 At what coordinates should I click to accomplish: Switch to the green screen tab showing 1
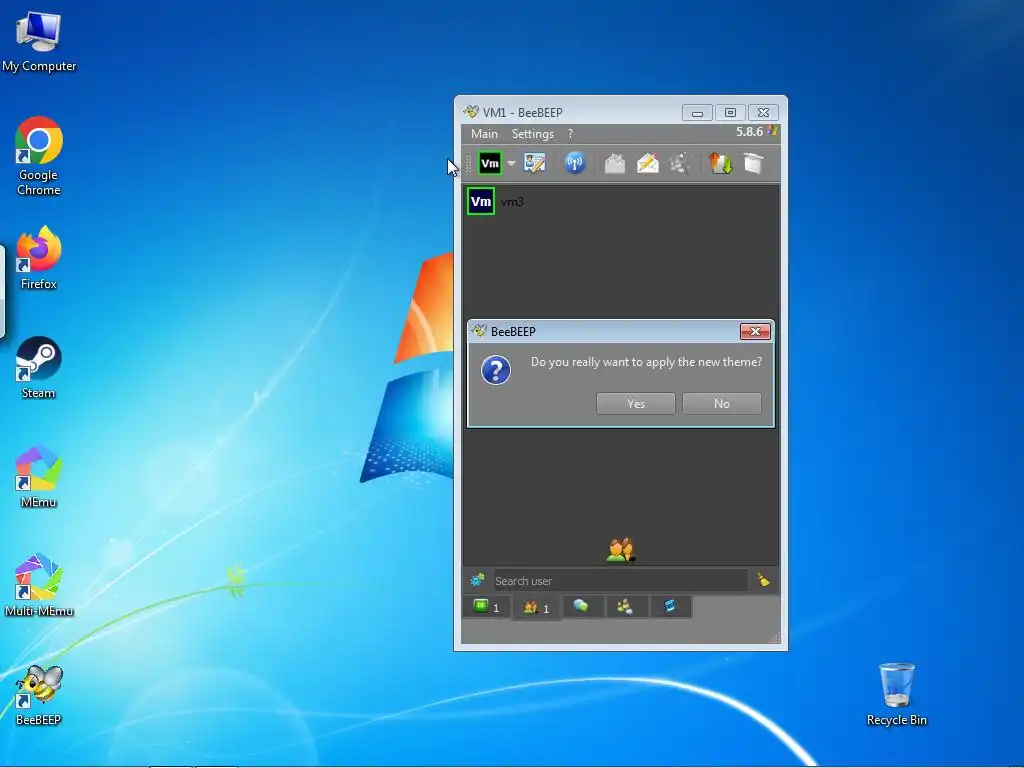point(487,607)
